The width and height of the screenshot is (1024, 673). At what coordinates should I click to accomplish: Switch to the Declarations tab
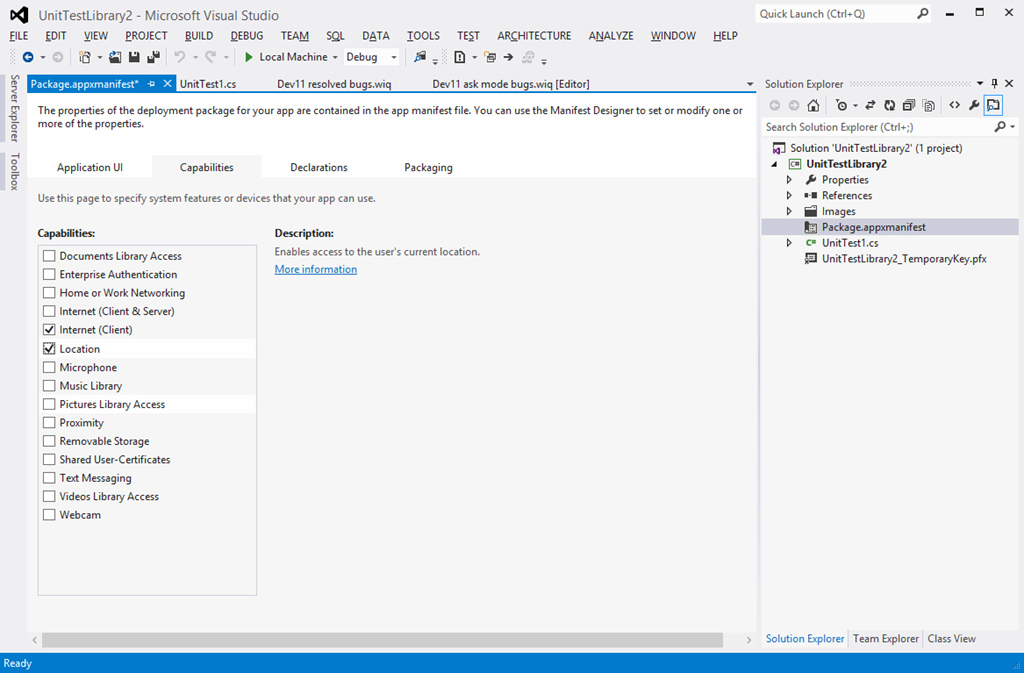[x=319, y=167]
